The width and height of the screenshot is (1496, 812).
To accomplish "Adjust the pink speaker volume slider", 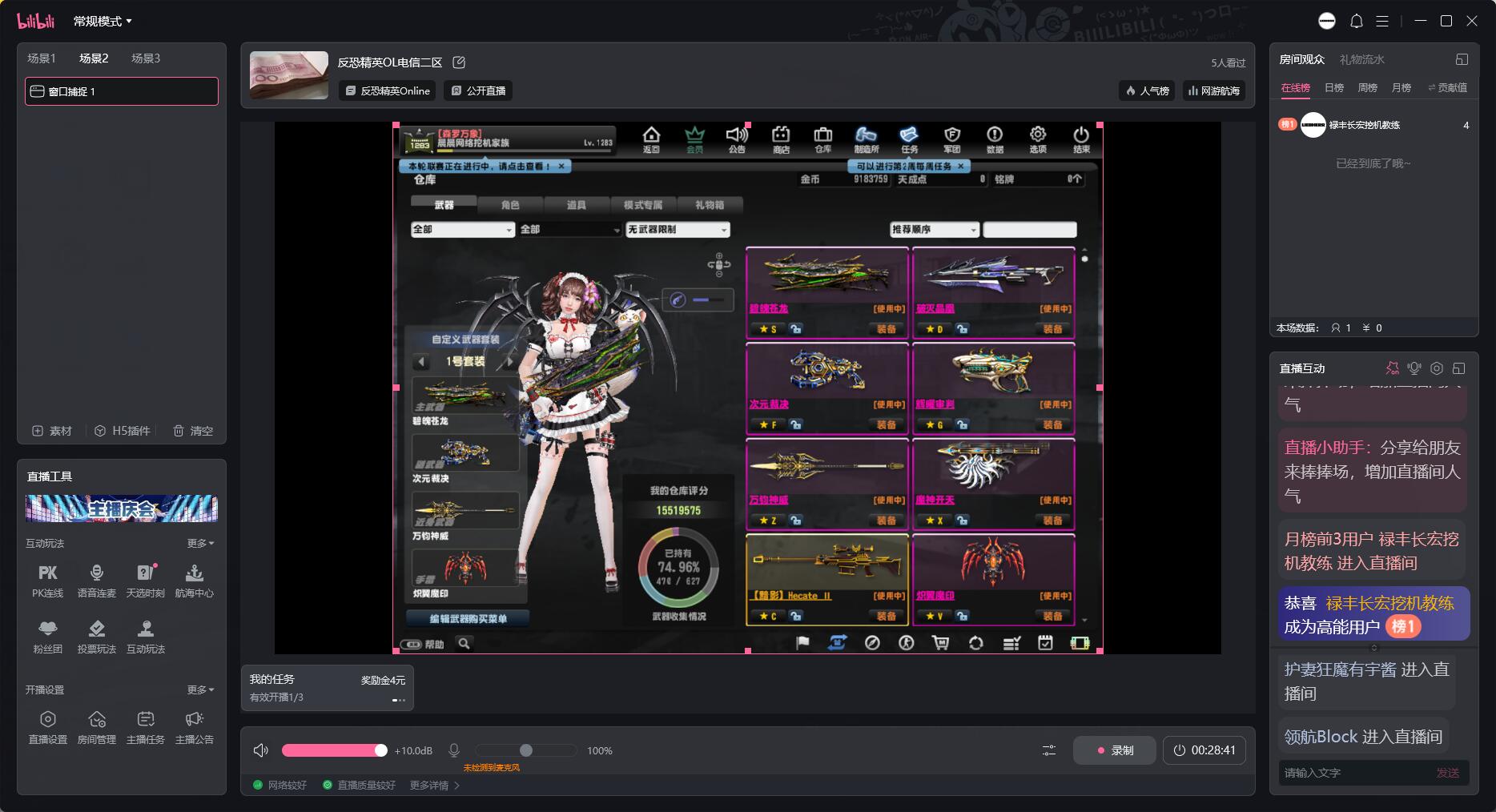I will 334,750.
